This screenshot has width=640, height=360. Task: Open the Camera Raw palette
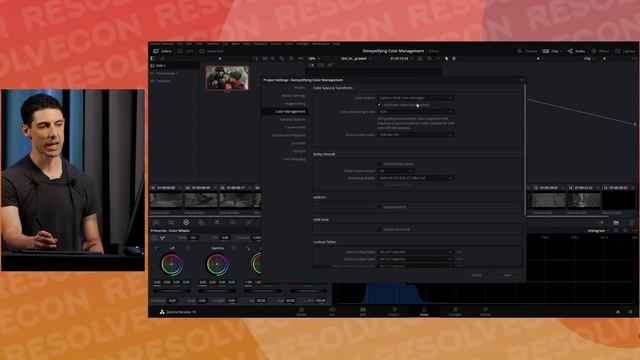(x=156, y=222)
